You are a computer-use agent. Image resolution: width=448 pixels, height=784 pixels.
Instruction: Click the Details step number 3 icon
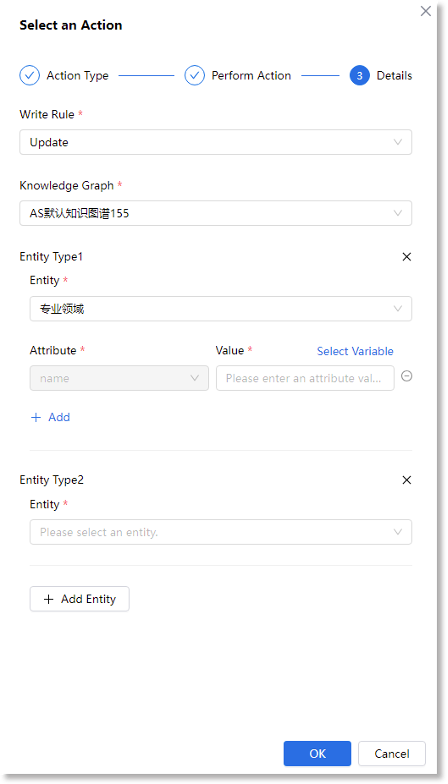(x=360, y=76)
